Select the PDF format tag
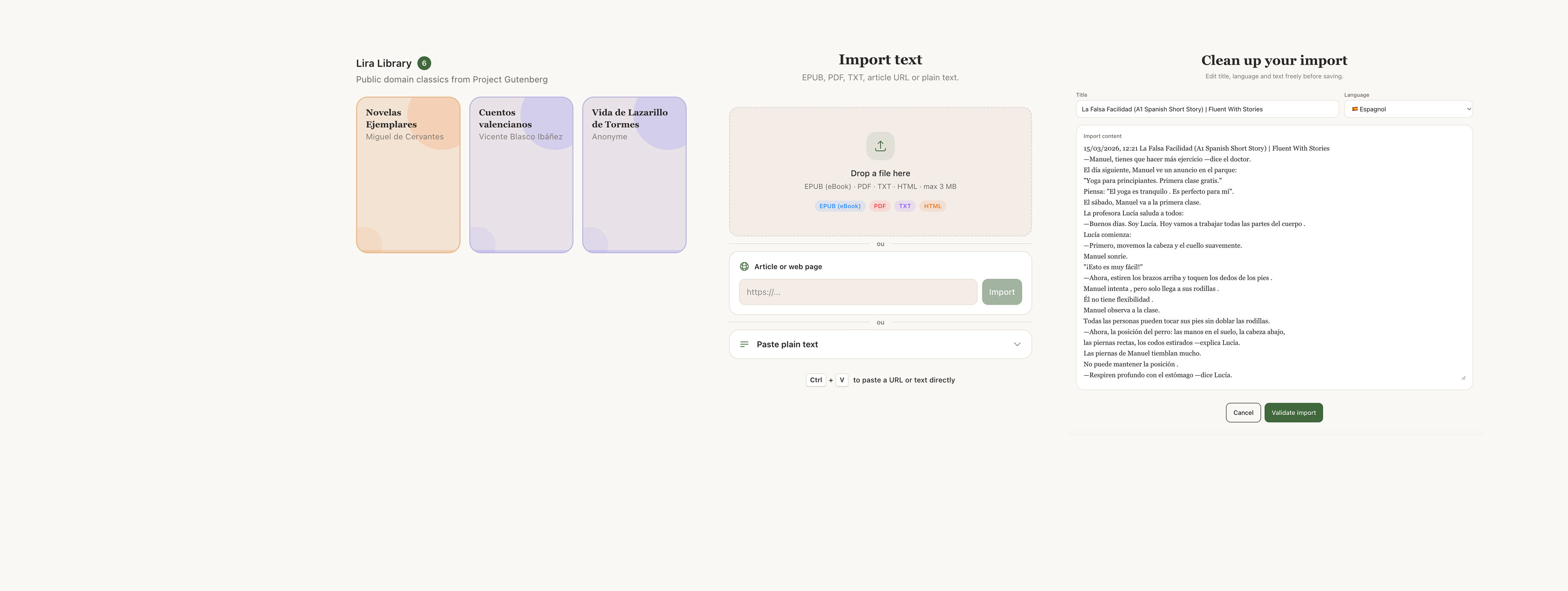The image size is (1568, 591). pos(879,206)
